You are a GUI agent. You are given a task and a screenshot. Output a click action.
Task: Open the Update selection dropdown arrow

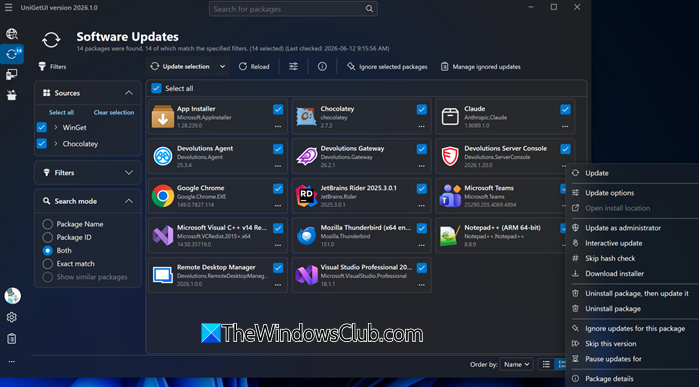pos(222,67)
